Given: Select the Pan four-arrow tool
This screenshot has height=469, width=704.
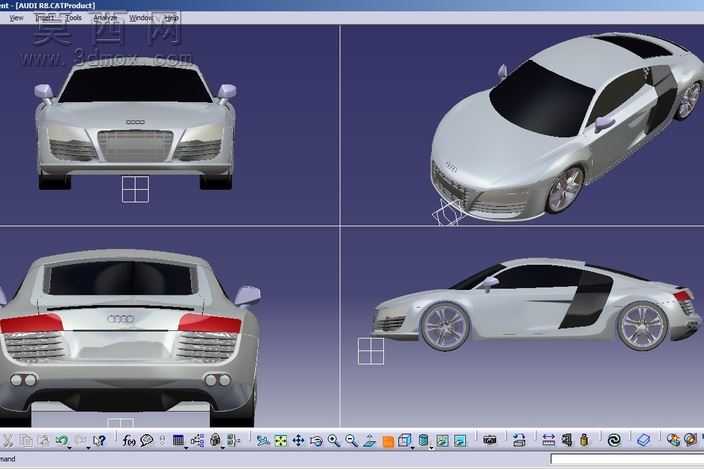Looking at the screenshot, I should 298,441.
